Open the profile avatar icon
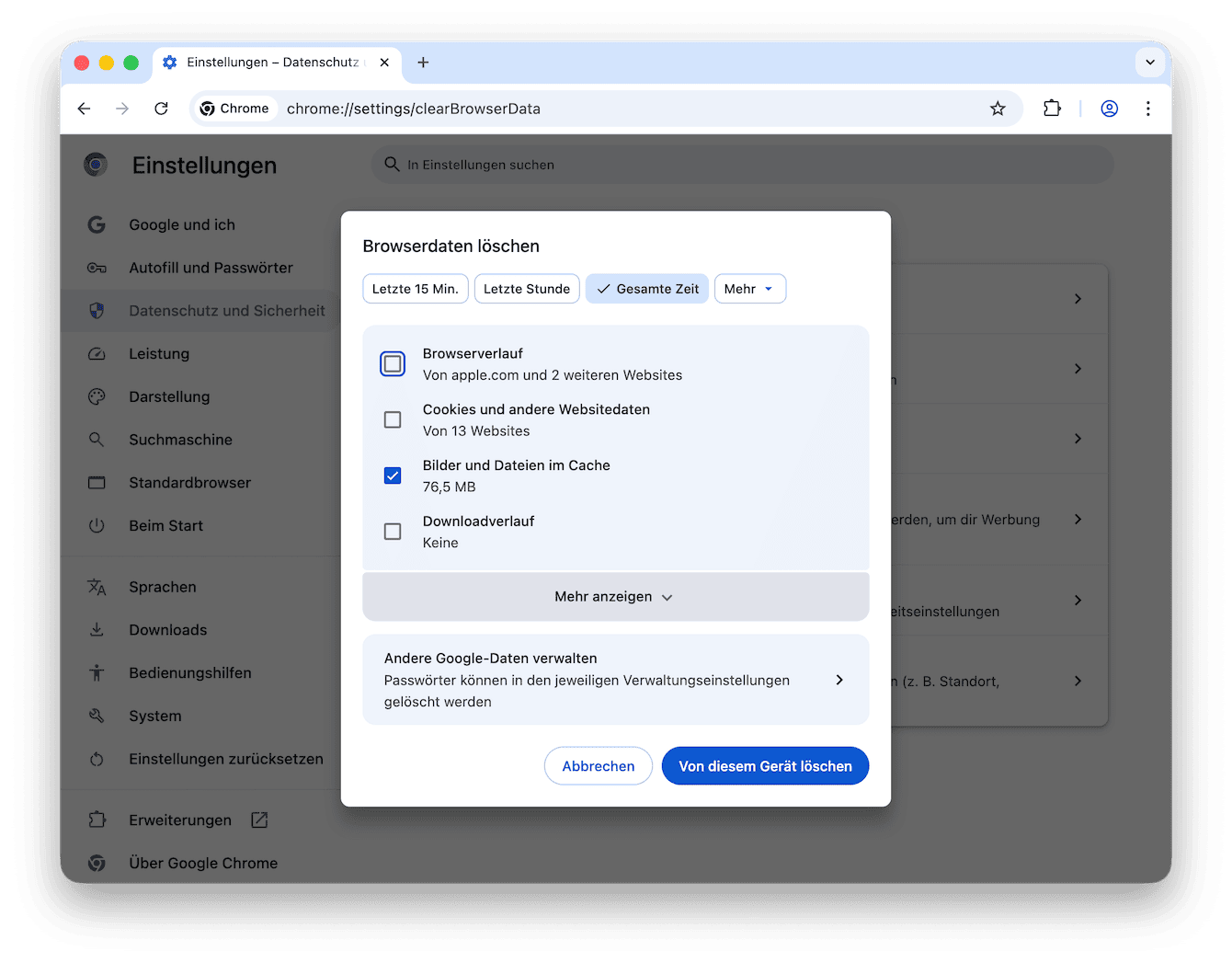 click(x=1110, y=109)
